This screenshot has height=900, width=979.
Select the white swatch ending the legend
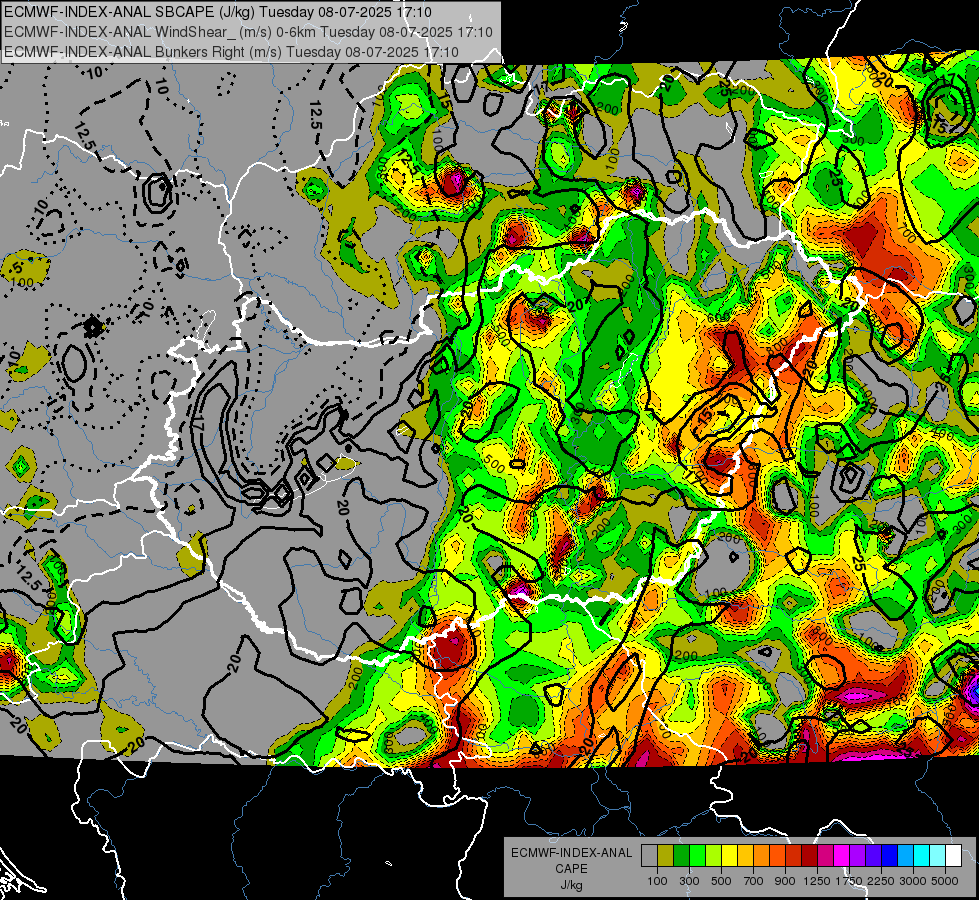[x=953, y=856]
